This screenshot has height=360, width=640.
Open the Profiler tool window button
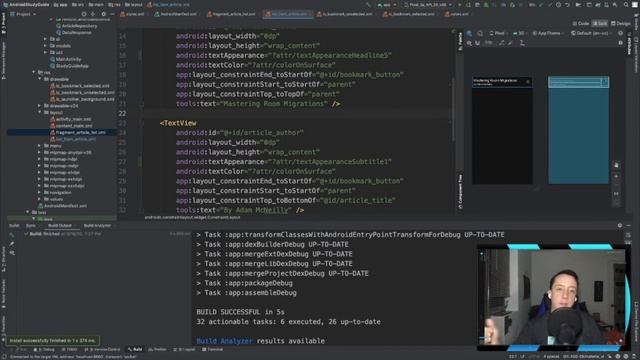click(157, 350)
